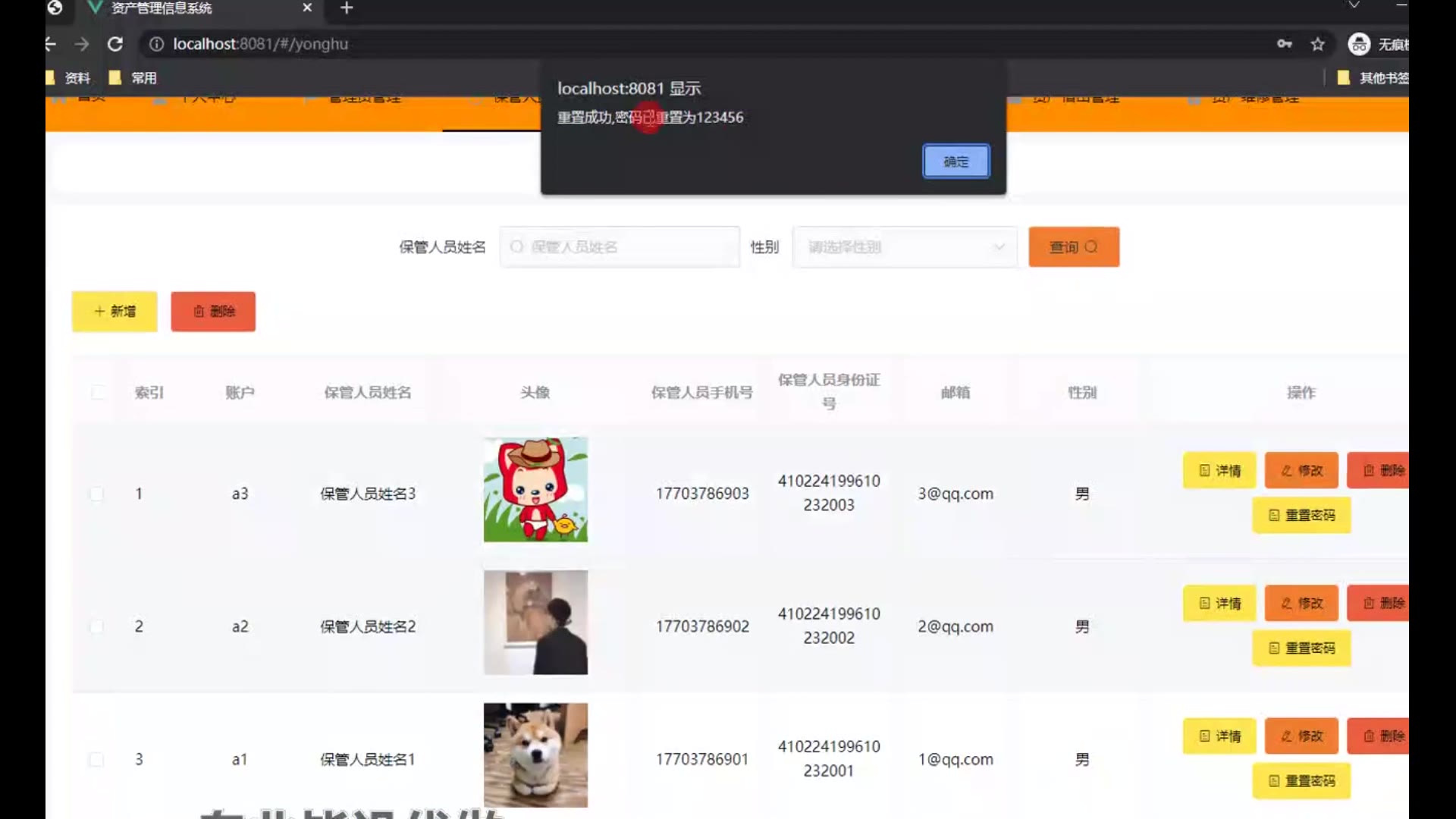This screenshot has height=819, width=1456.
Task: Open 详情 for 保管人员姓名2
Action: [1219, 603]
